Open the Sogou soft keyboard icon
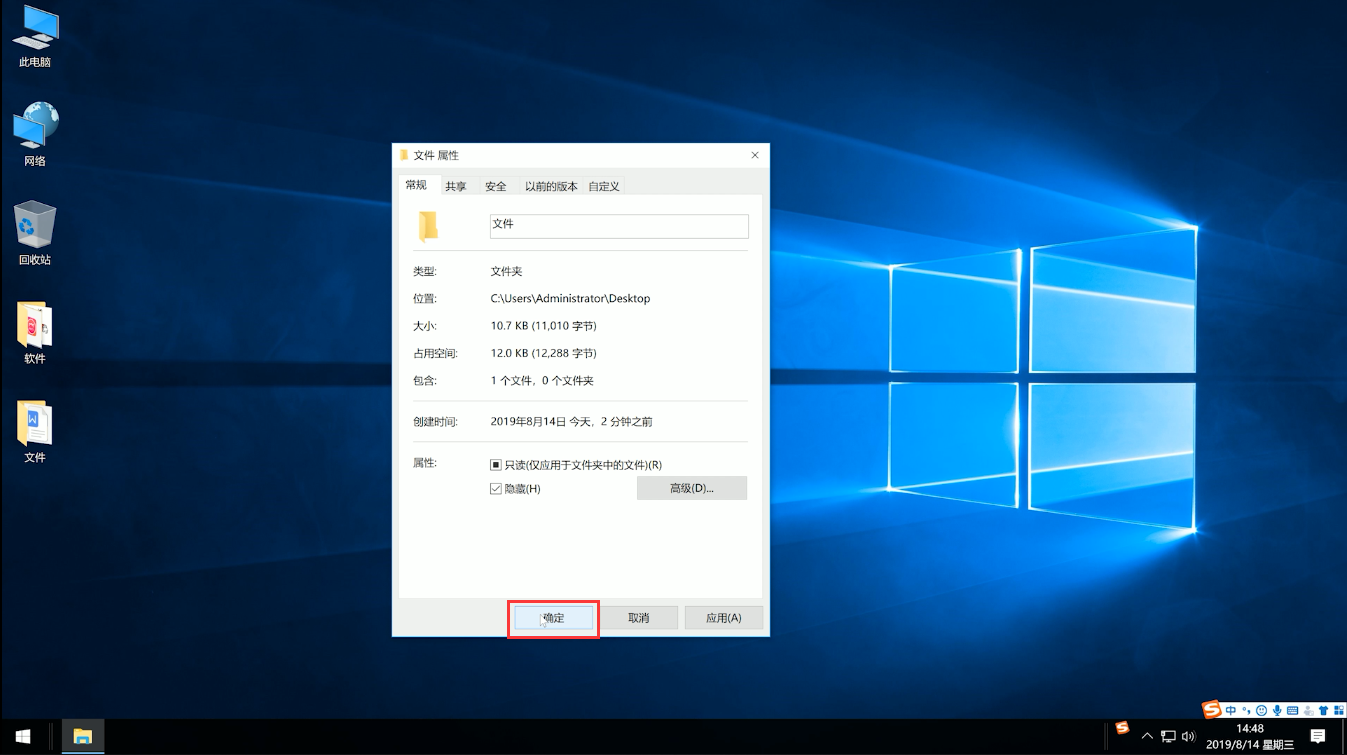The width and height of the screenshot is (1347, 755). 1292,710
